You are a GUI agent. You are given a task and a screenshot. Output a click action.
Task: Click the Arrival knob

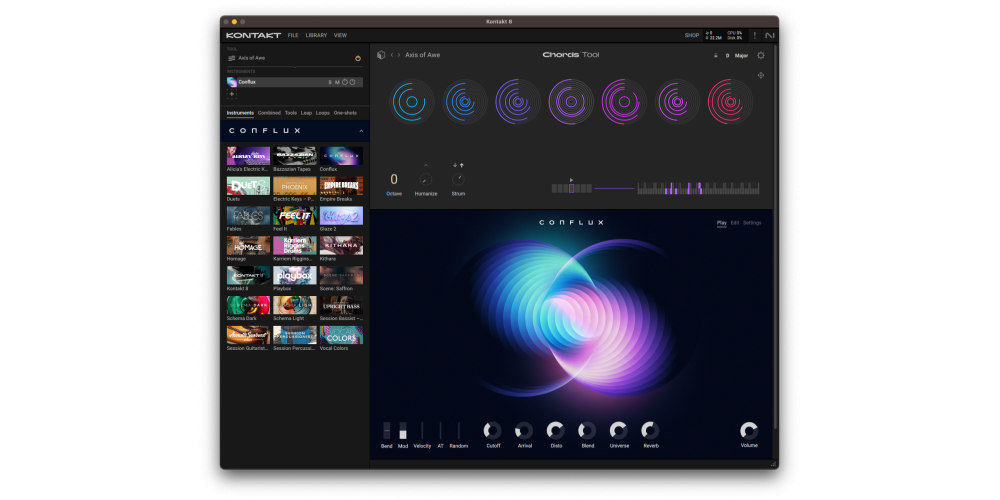524,430
